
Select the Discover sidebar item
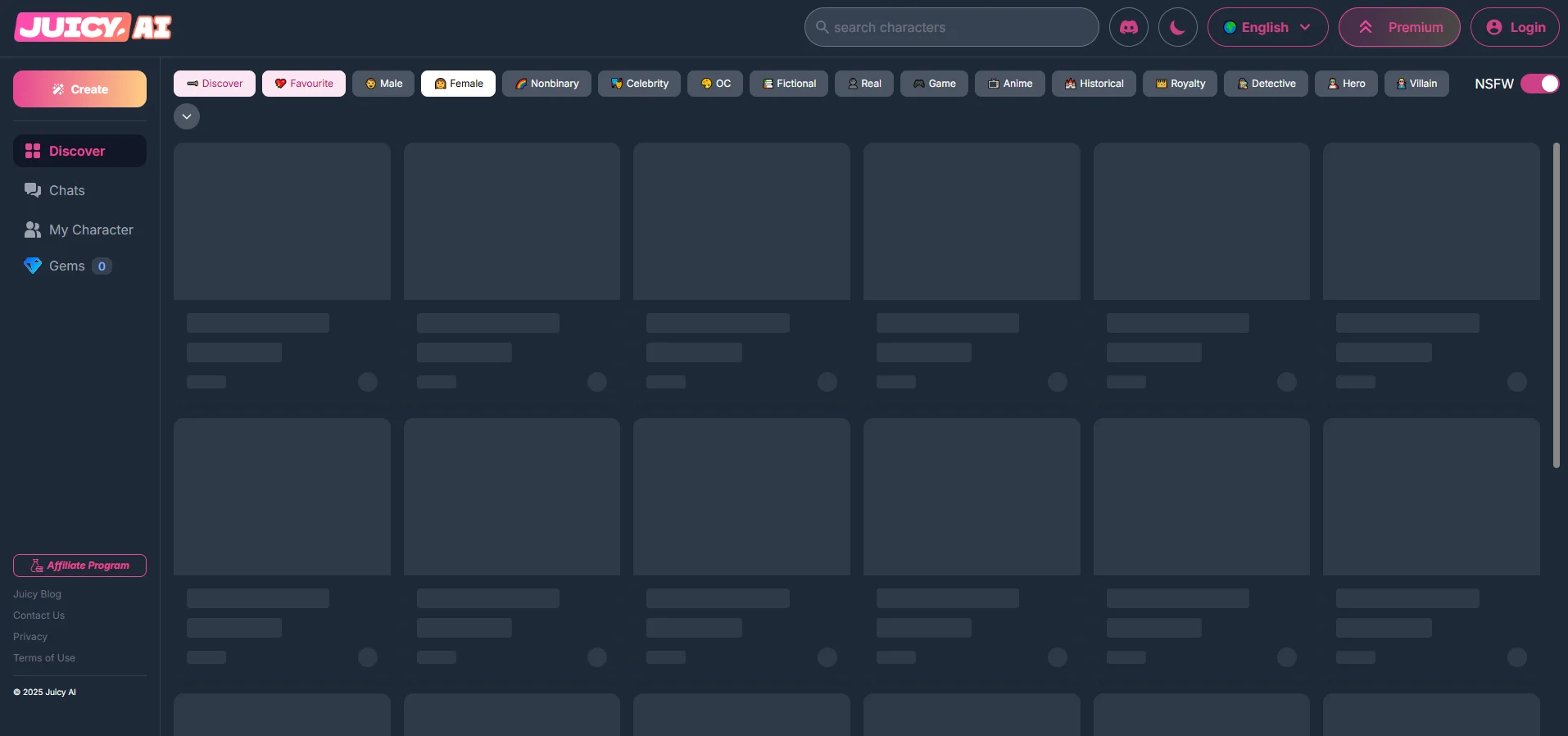pos(77,151)
